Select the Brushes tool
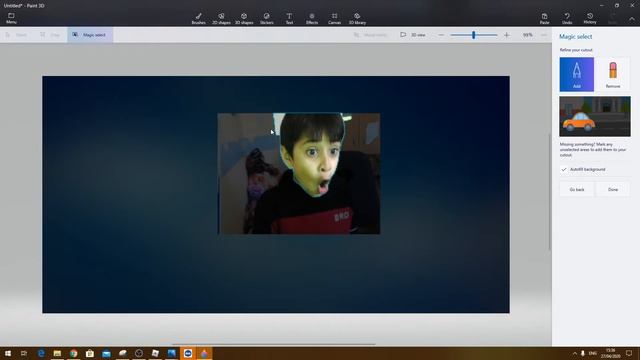 pos(198,18)
